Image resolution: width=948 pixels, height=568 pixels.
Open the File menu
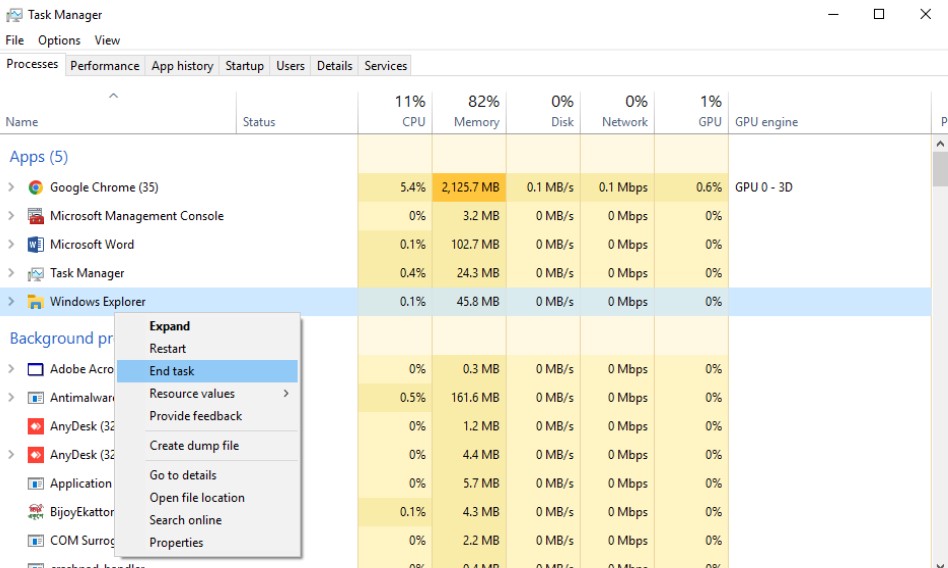click(x=15, y=40)
